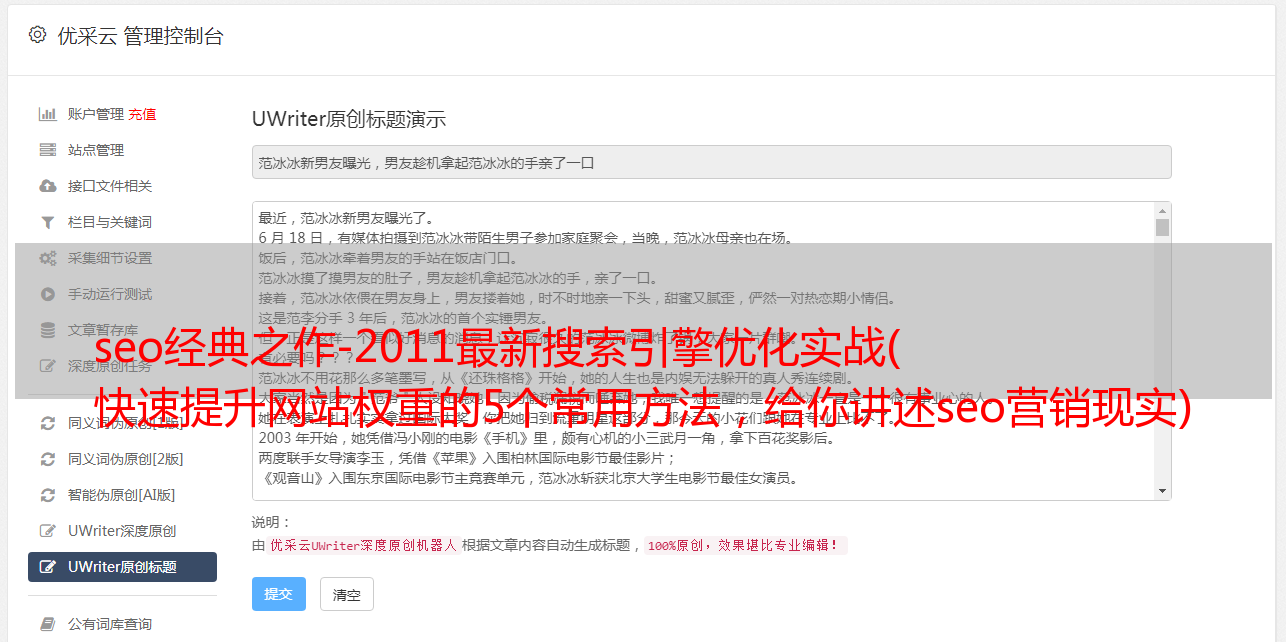Click the bar chart icon for 账户管理
Screen dimensions: 1286x642
pyautogui.click(x=47, y=114)
